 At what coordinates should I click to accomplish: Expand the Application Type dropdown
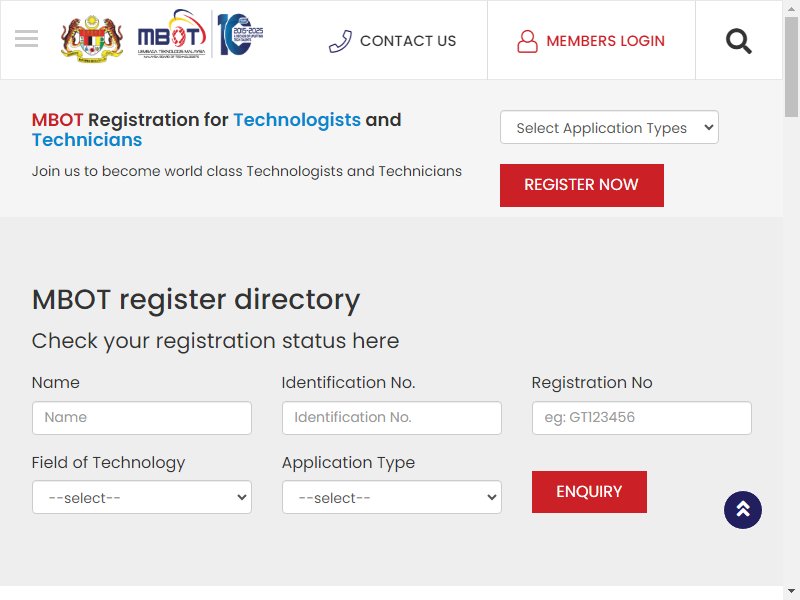[392, 497]
